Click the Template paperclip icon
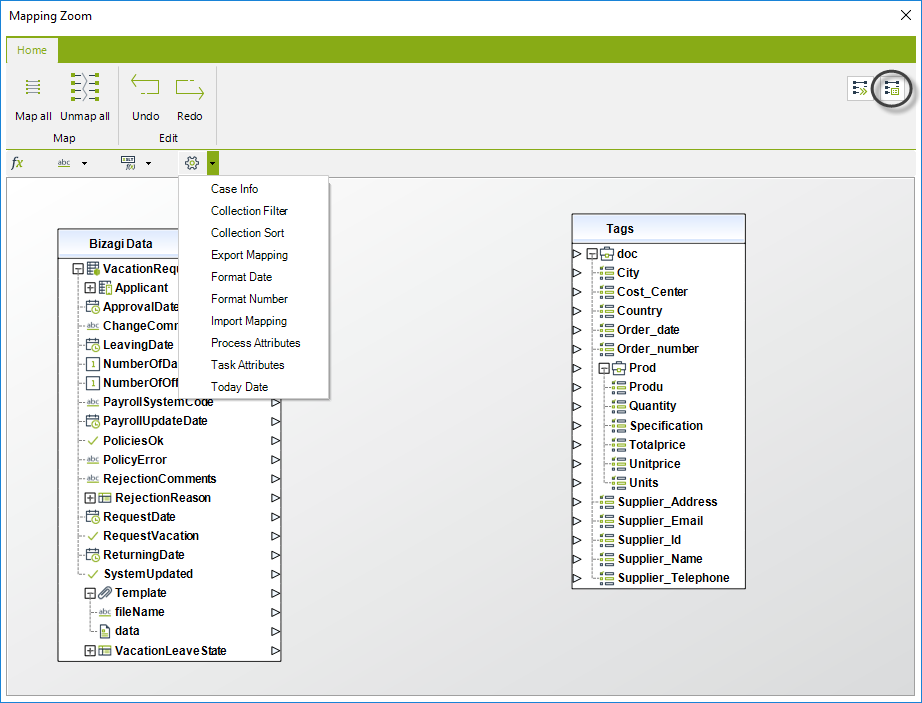922x703 pixels. pyautogui.click(x=105, y=592)
